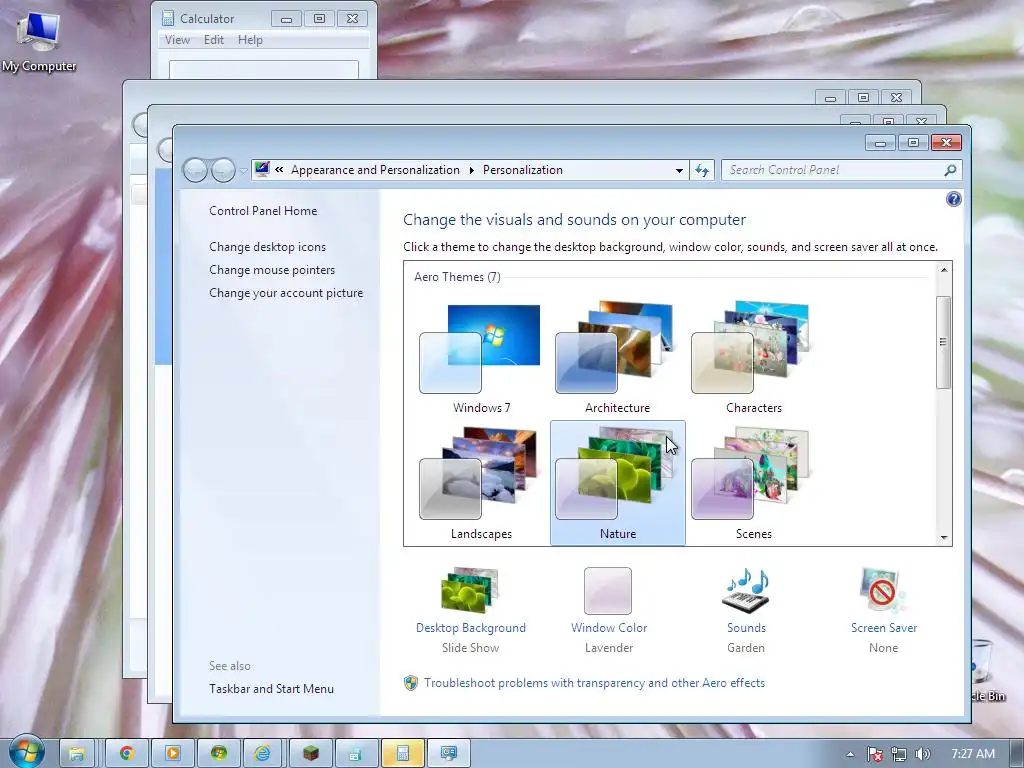This screenshot has height=768, width=1024.
Task: Open Change your account picture
Action: click(x=286, y=293)
